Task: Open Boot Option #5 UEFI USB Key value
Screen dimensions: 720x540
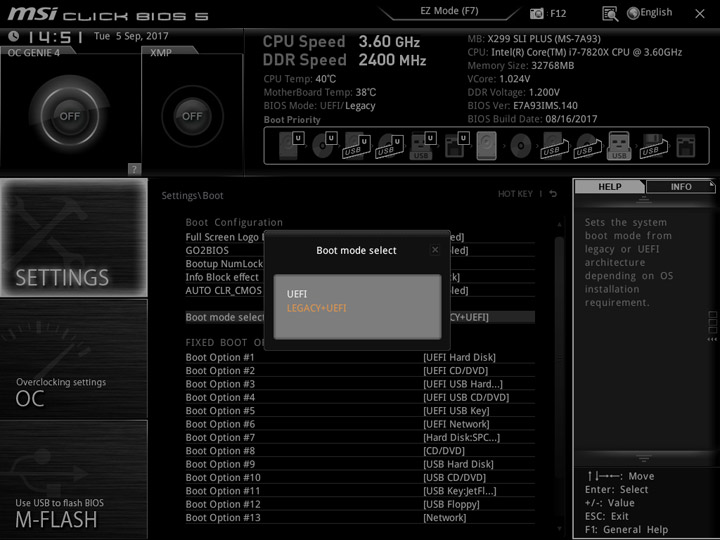Action: [x=456, y=411]
